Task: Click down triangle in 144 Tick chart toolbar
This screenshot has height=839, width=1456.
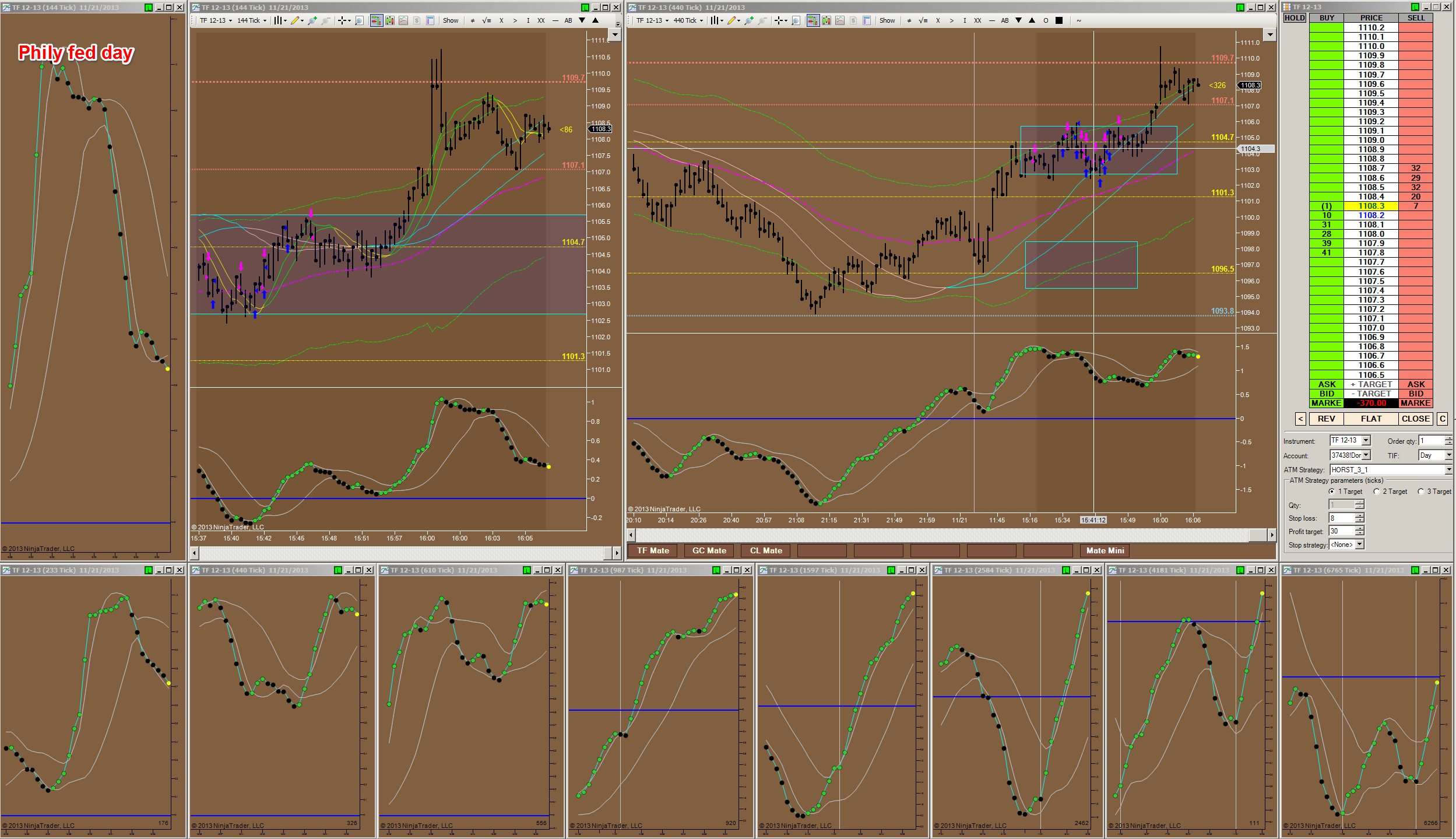Action: [x=582, y=20]
